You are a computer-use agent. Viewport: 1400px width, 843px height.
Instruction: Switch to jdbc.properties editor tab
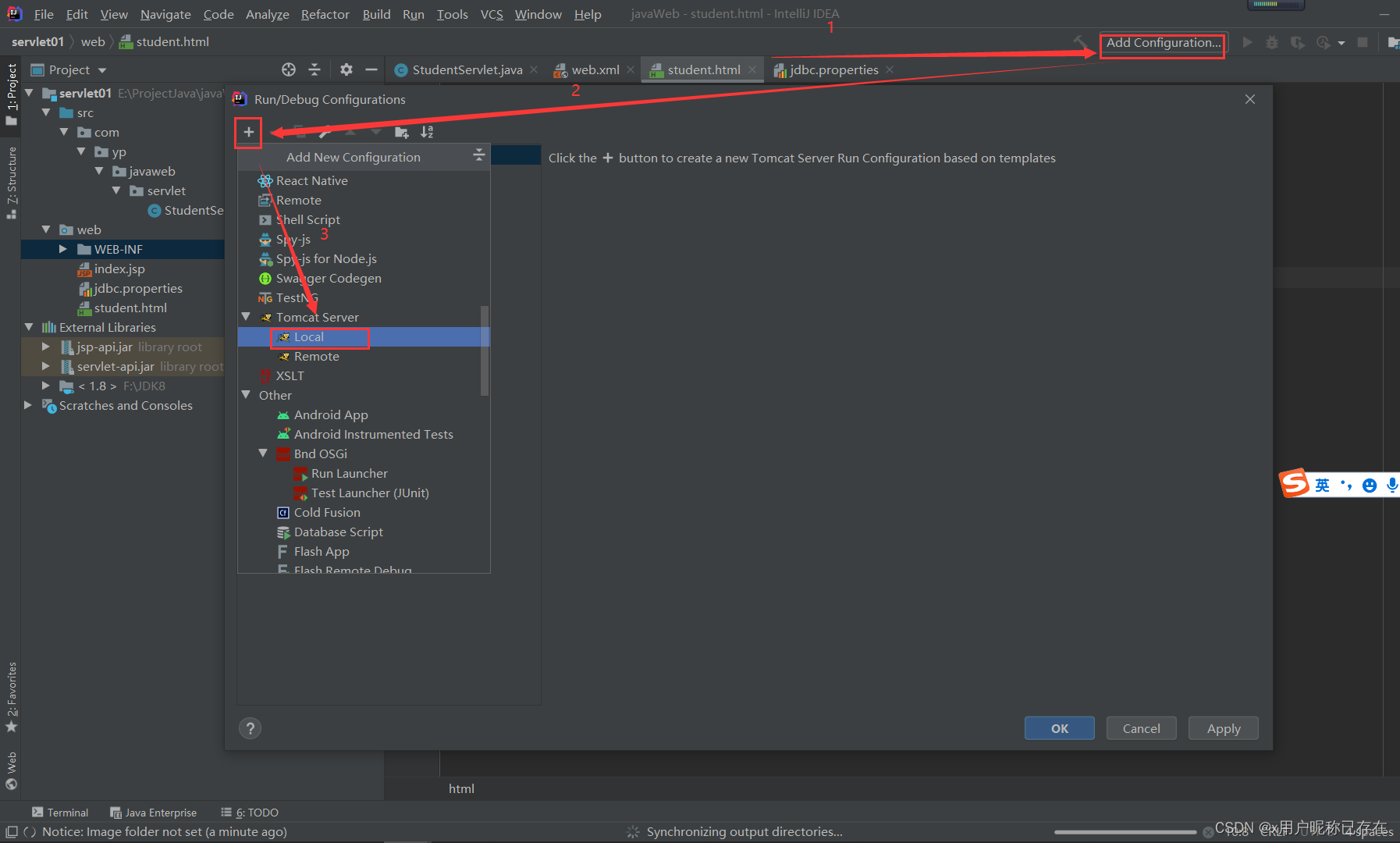[833, 69]
